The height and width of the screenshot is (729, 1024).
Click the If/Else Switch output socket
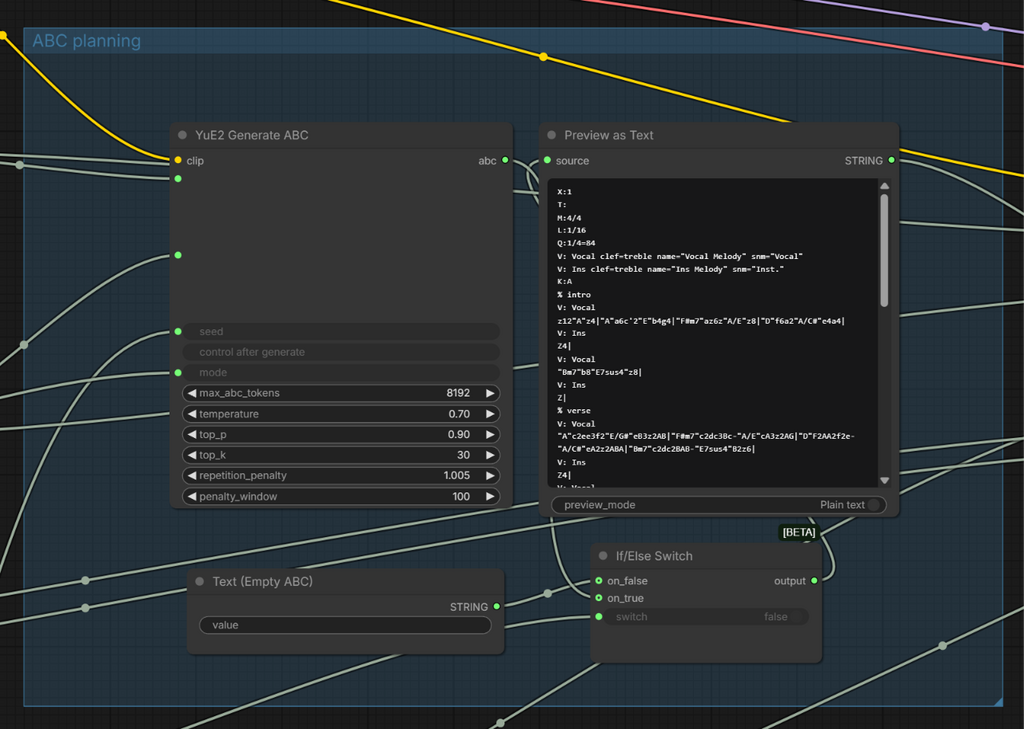pos(814,581)
